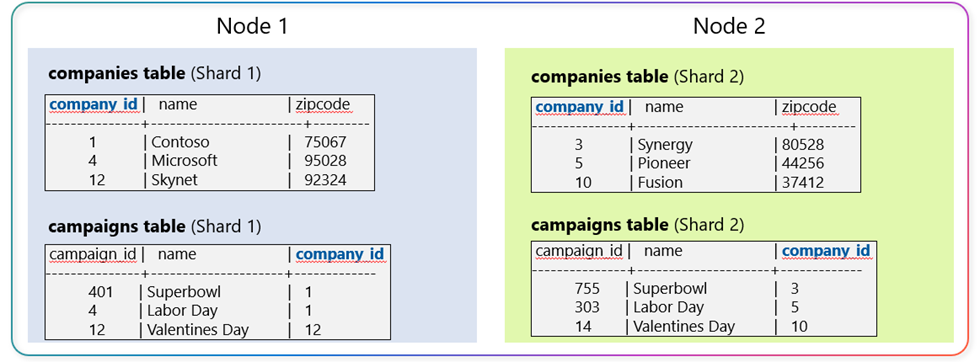The image size is (980, 362).
Task: Select the Microsoft company name
Action: pyautogui.click(x=184, y=161)
